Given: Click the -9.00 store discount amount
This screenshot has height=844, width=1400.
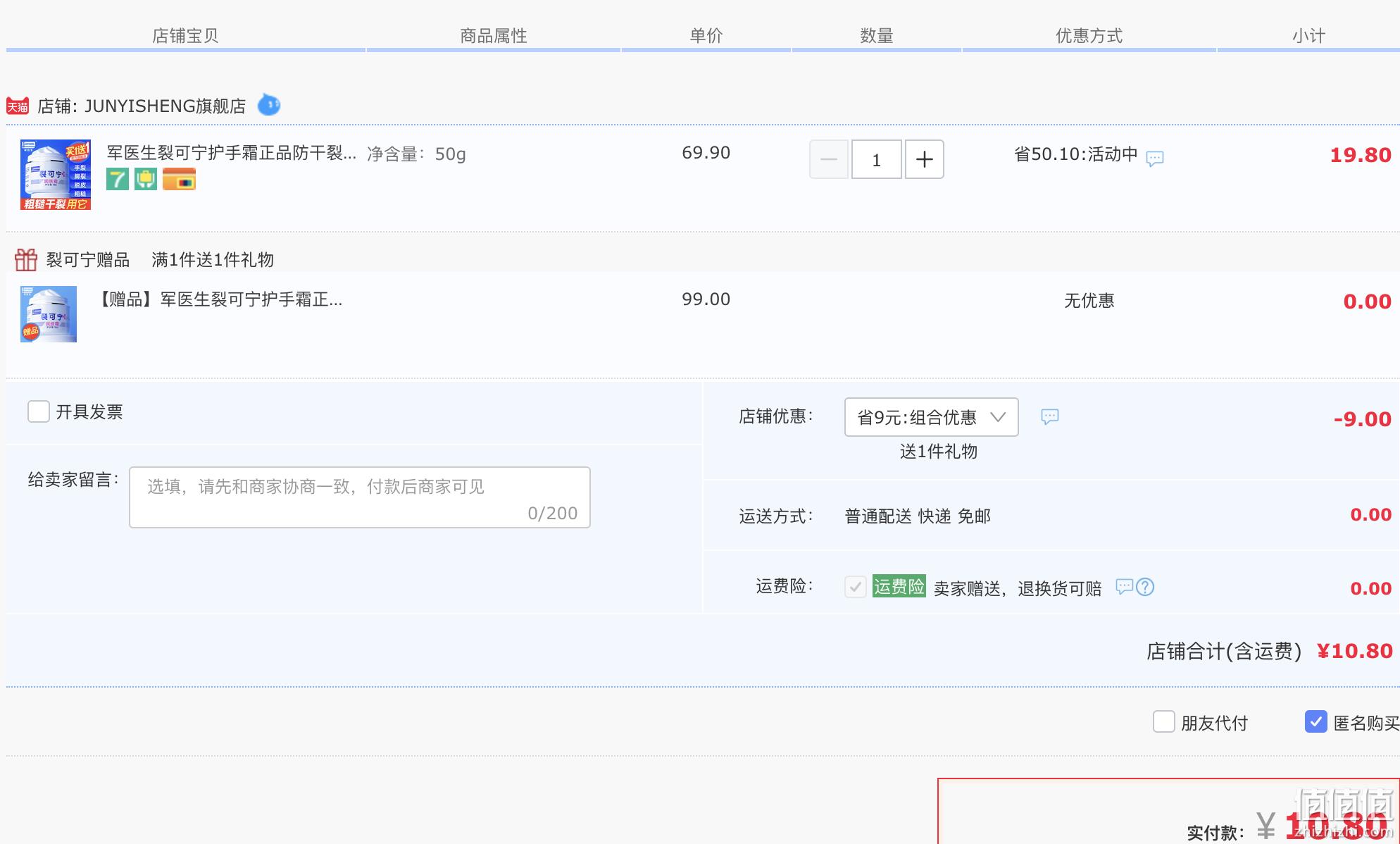Looking at the screenshot, I should tap(1363, 419).
